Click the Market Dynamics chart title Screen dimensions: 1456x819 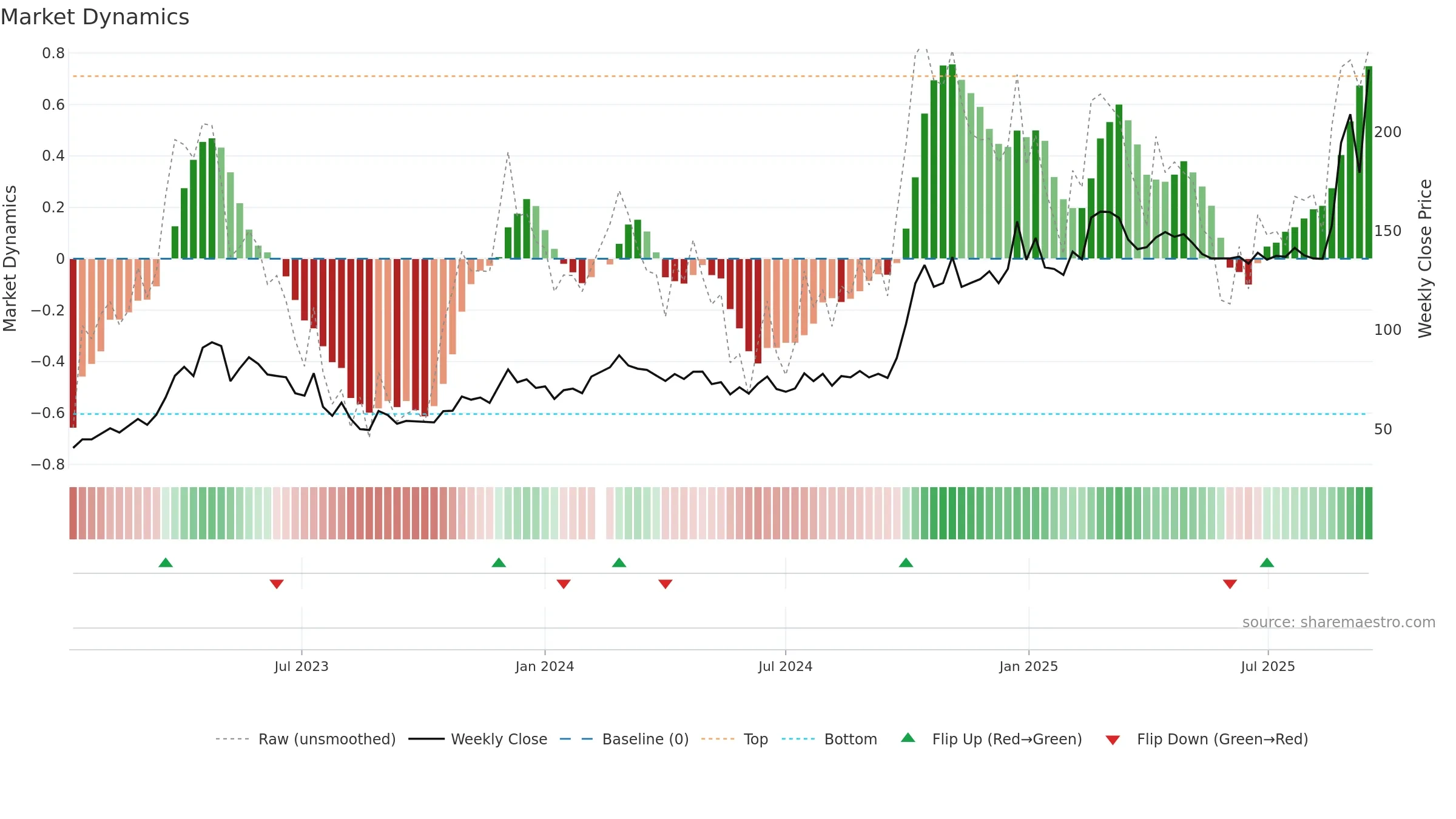[x=95, y=17]
